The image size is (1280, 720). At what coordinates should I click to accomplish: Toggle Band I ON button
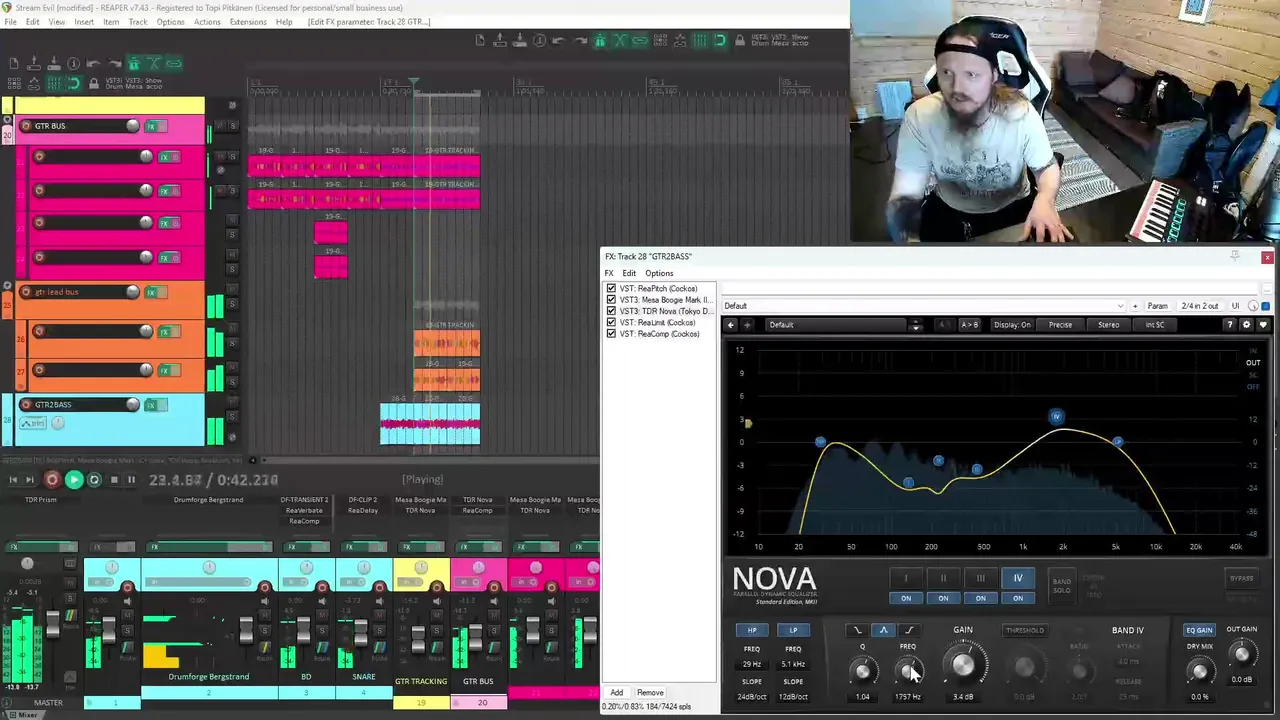click(906, 598)
